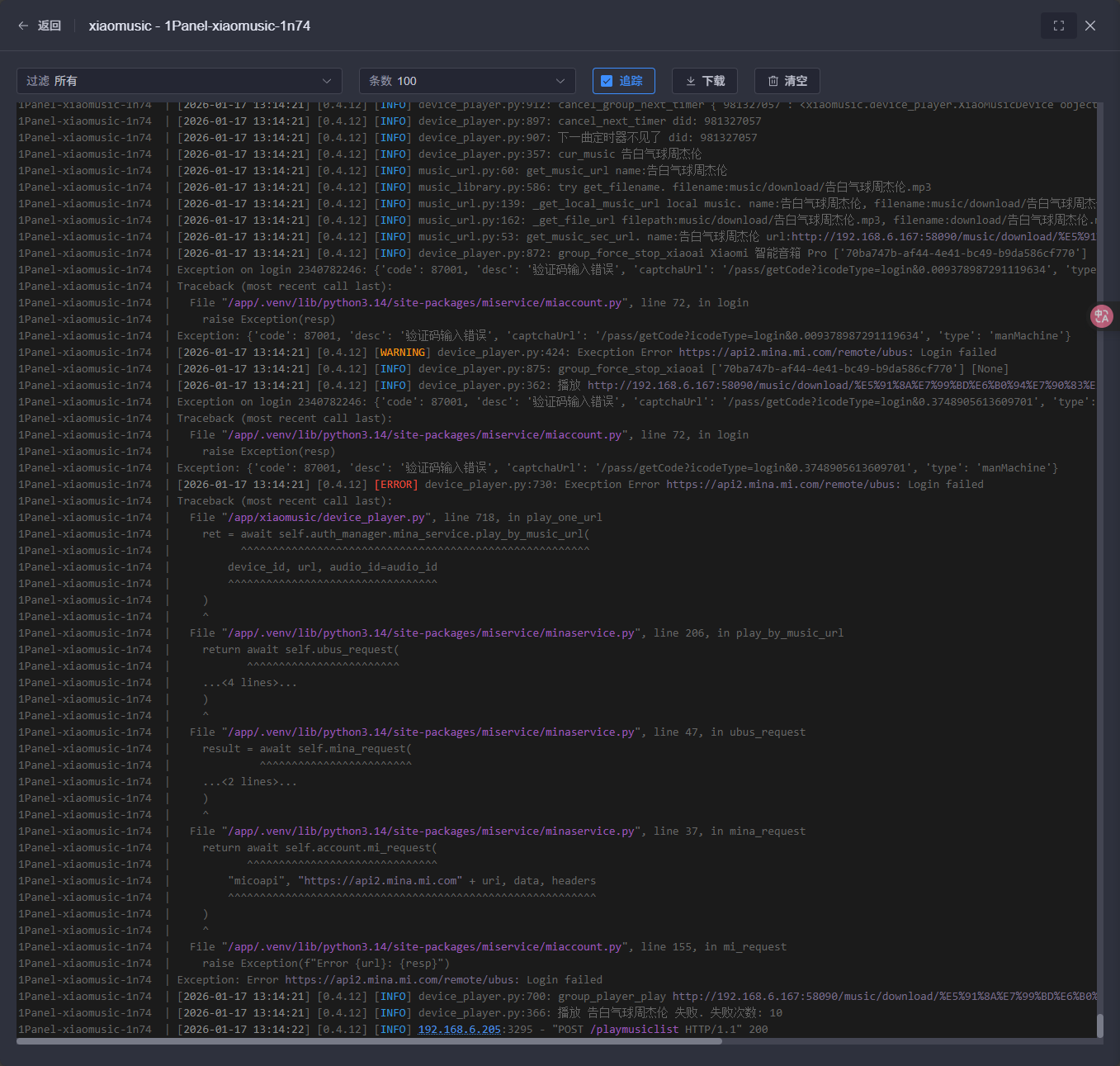
Task: Click the floating translate icon on right edge
Action: pyautogui.click(x=1101, y=316)
